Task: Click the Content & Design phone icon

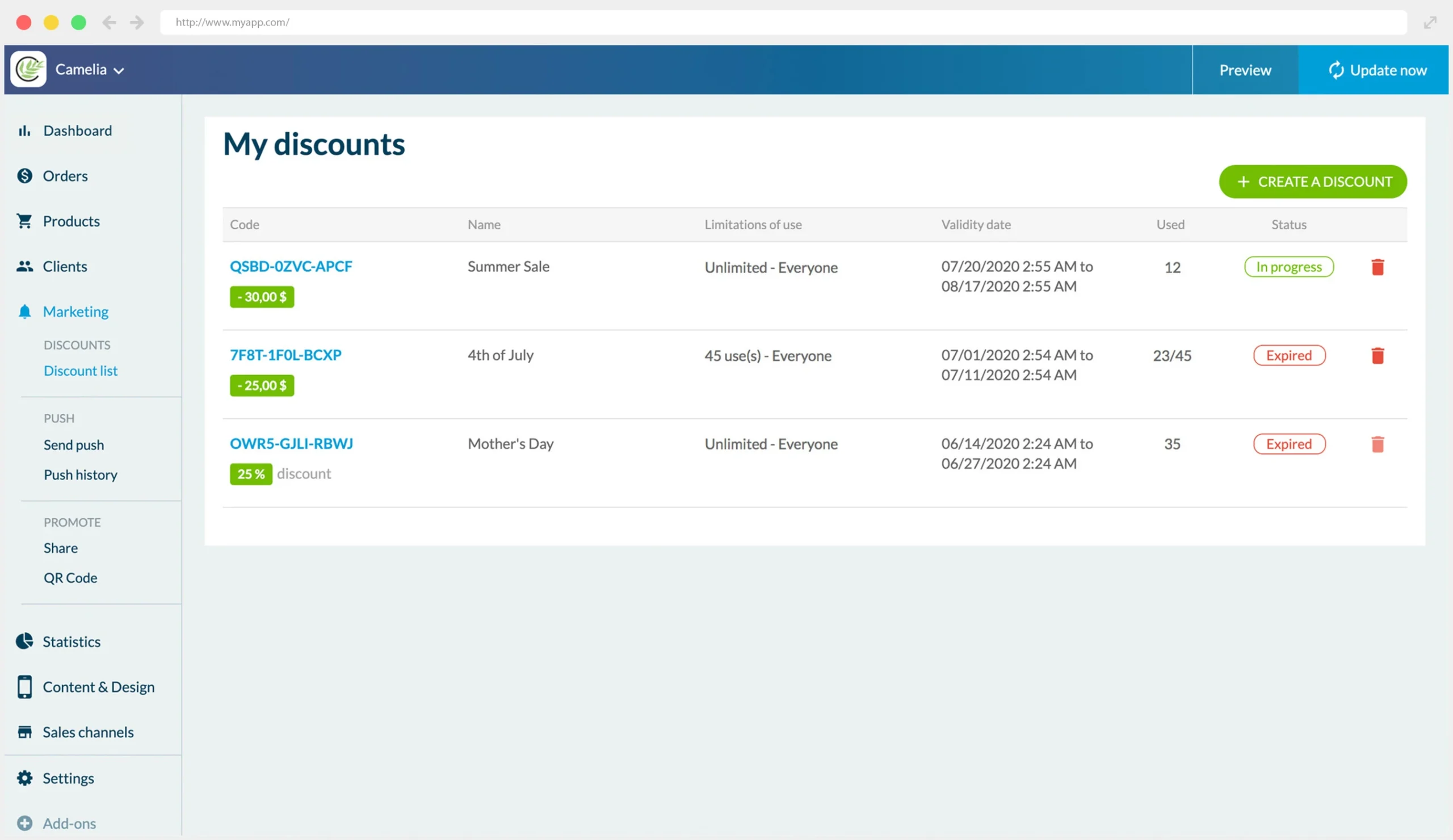Action: (x=26, y=687)
